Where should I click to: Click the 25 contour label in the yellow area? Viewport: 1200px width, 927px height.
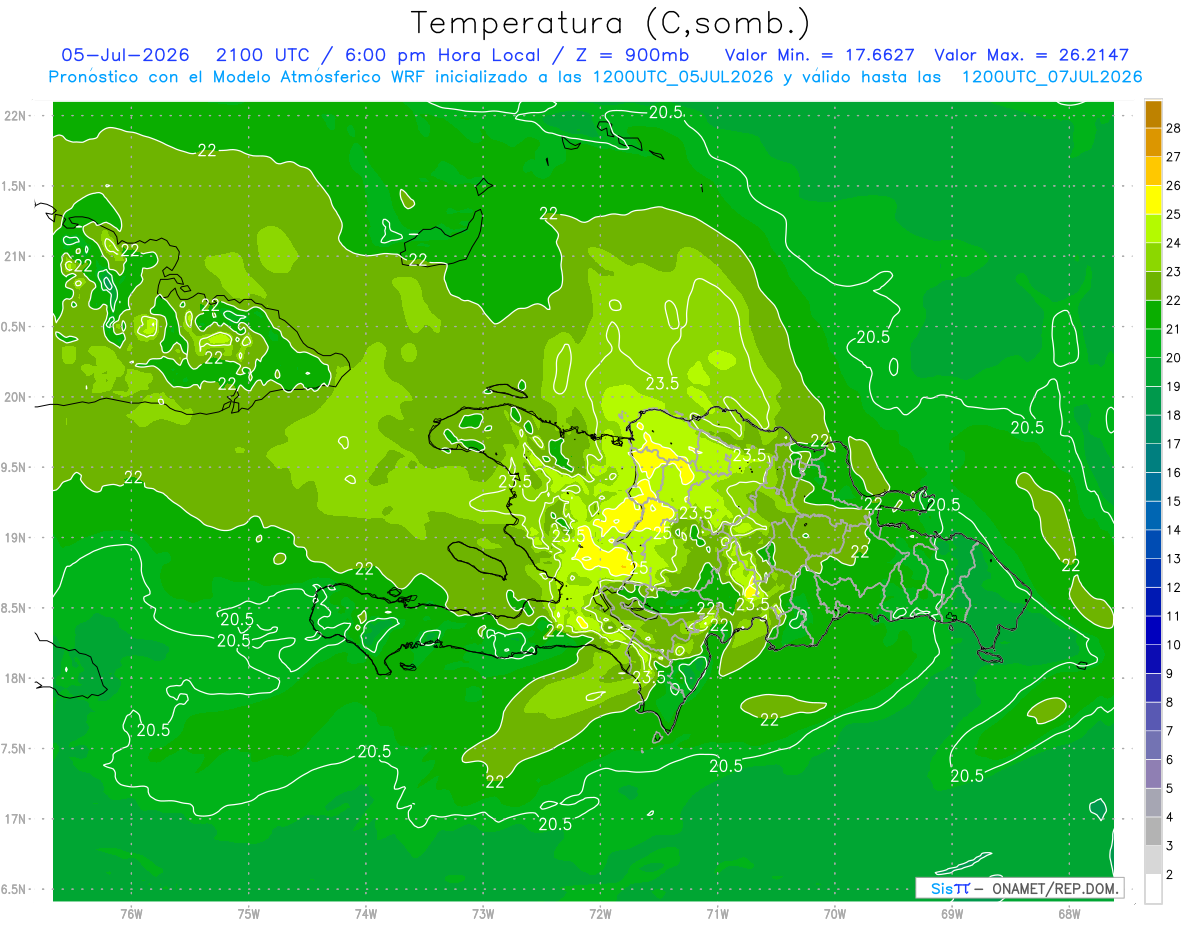(x=662, y=533)
